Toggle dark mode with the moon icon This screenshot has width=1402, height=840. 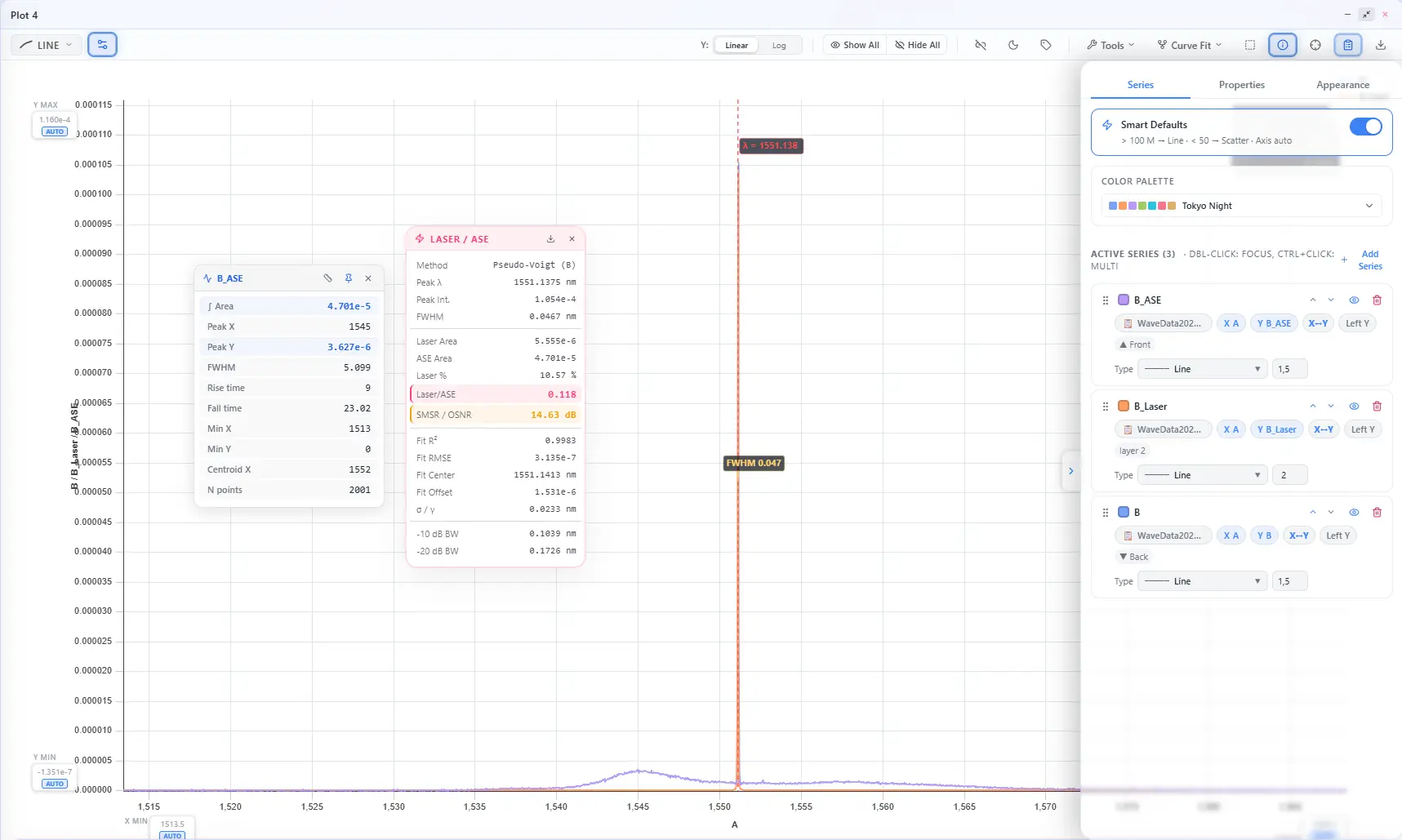pos(1013,45)
